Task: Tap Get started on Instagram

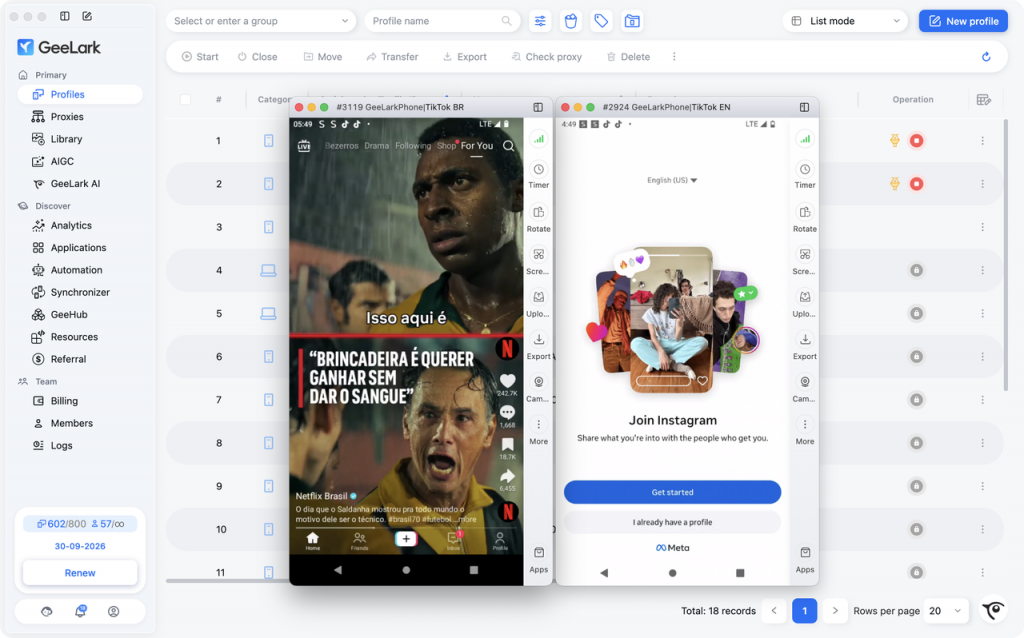Action: point(672,492)
